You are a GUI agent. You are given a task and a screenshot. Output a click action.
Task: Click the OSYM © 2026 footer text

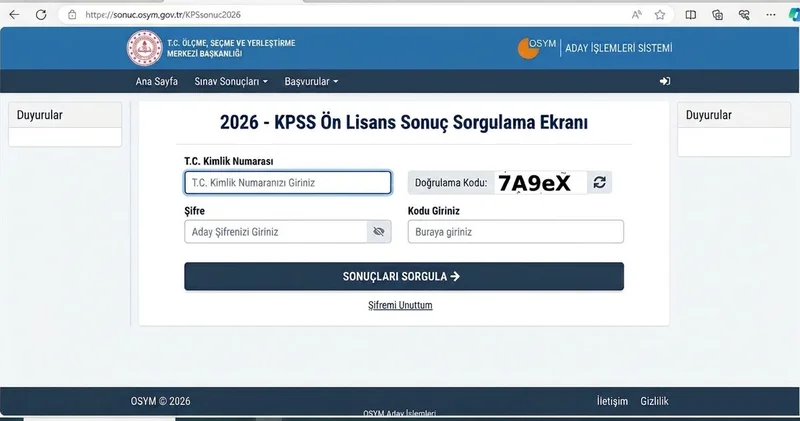click(160, 401)
